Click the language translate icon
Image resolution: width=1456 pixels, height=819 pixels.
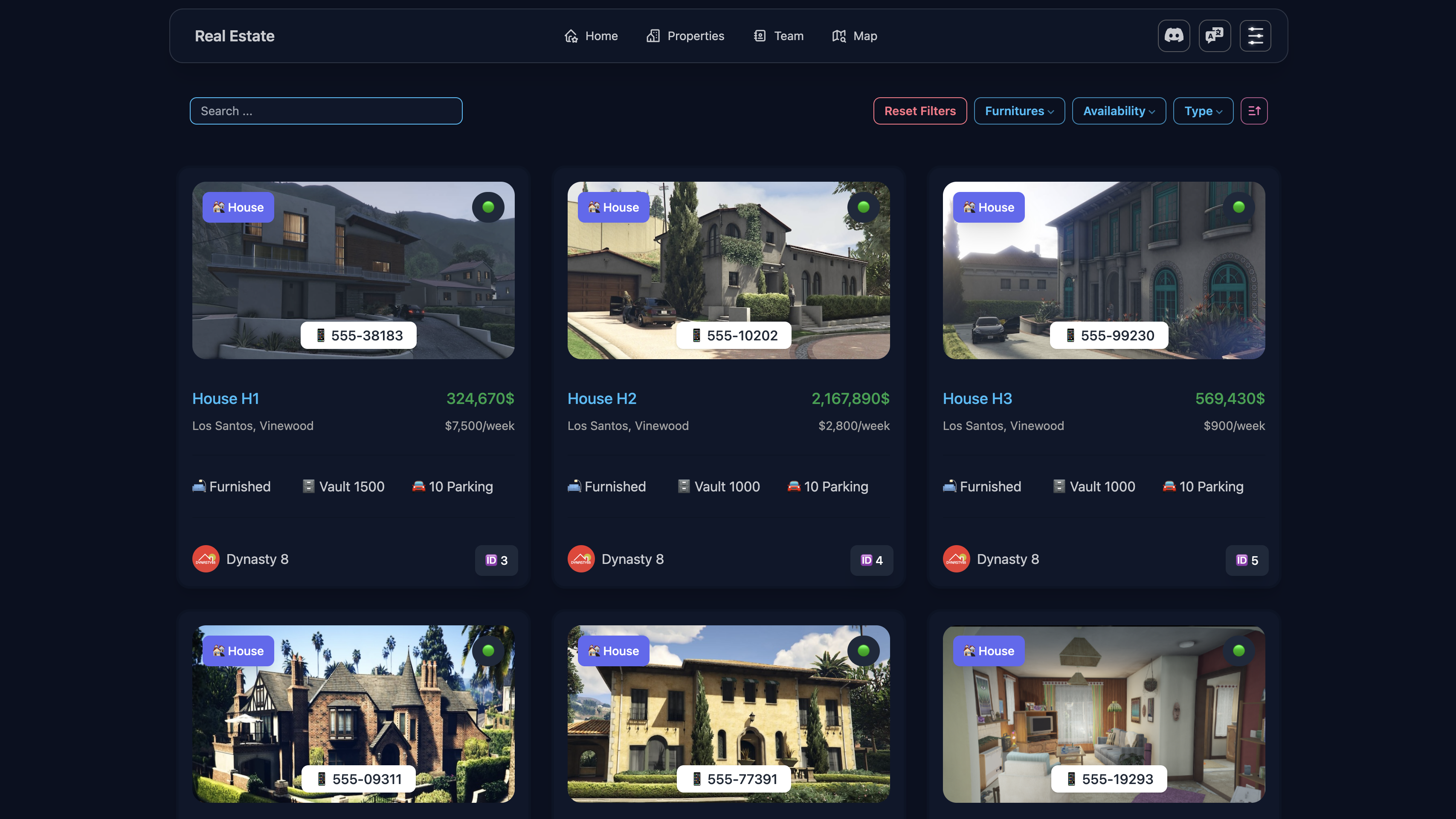pos(1214,35)
